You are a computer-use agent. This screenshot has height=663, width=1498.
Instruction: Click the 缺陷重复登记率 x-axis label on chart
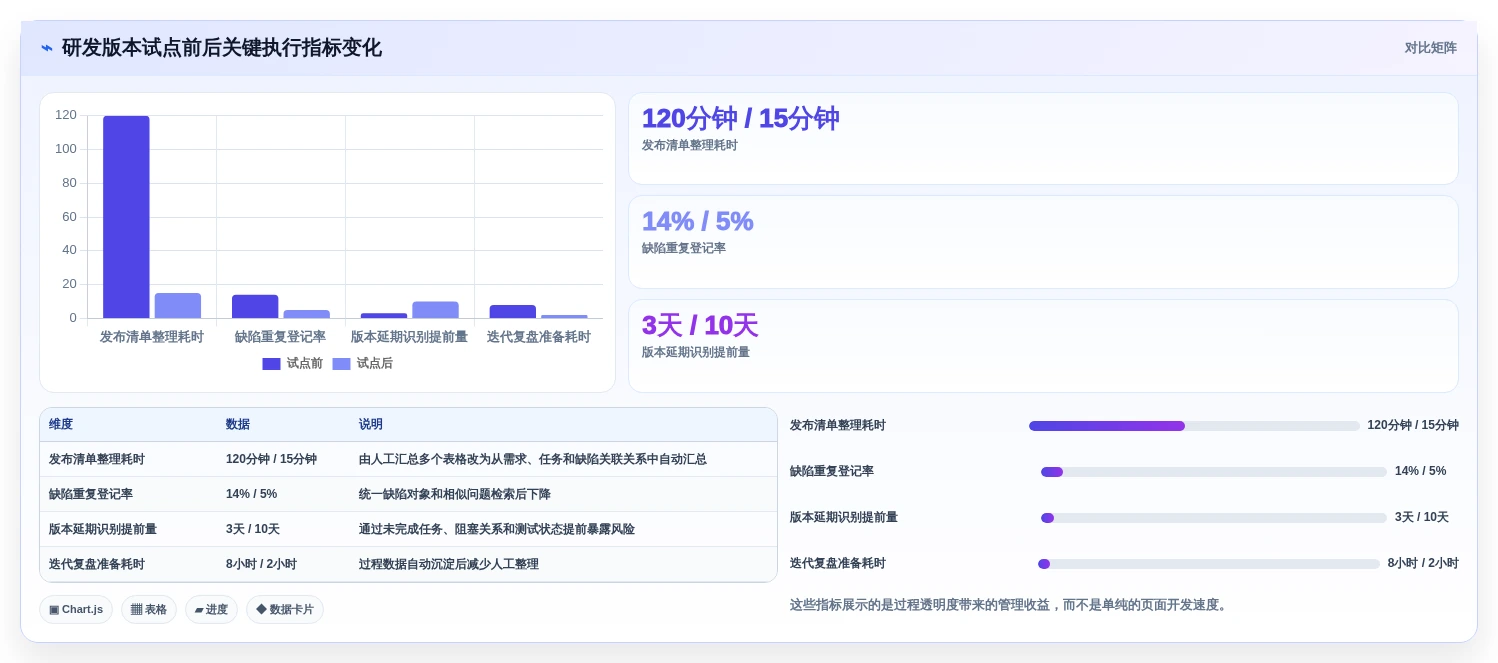[280, 337]
